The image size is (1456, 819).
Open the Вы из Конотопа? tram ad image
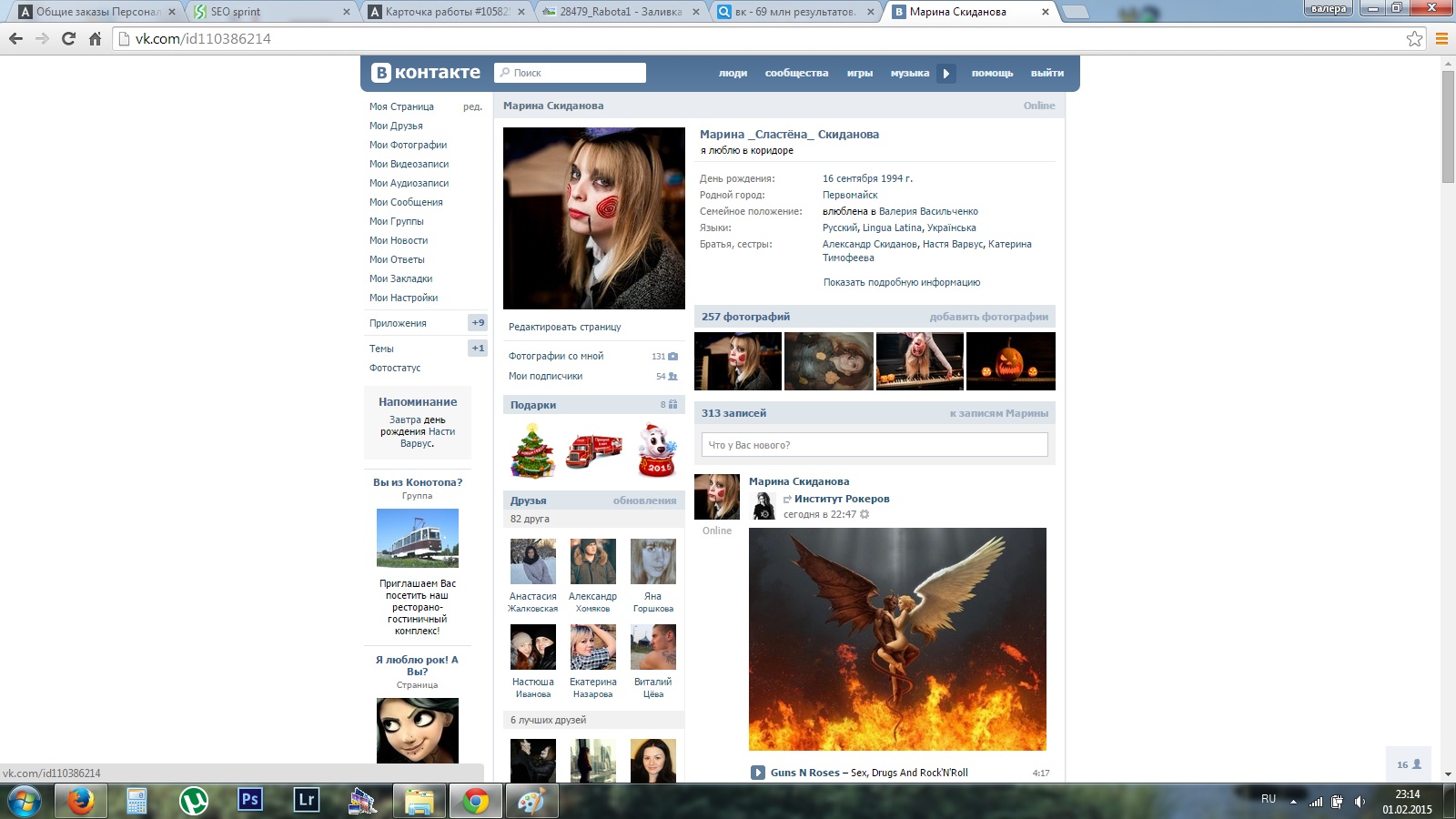(418, 538)
